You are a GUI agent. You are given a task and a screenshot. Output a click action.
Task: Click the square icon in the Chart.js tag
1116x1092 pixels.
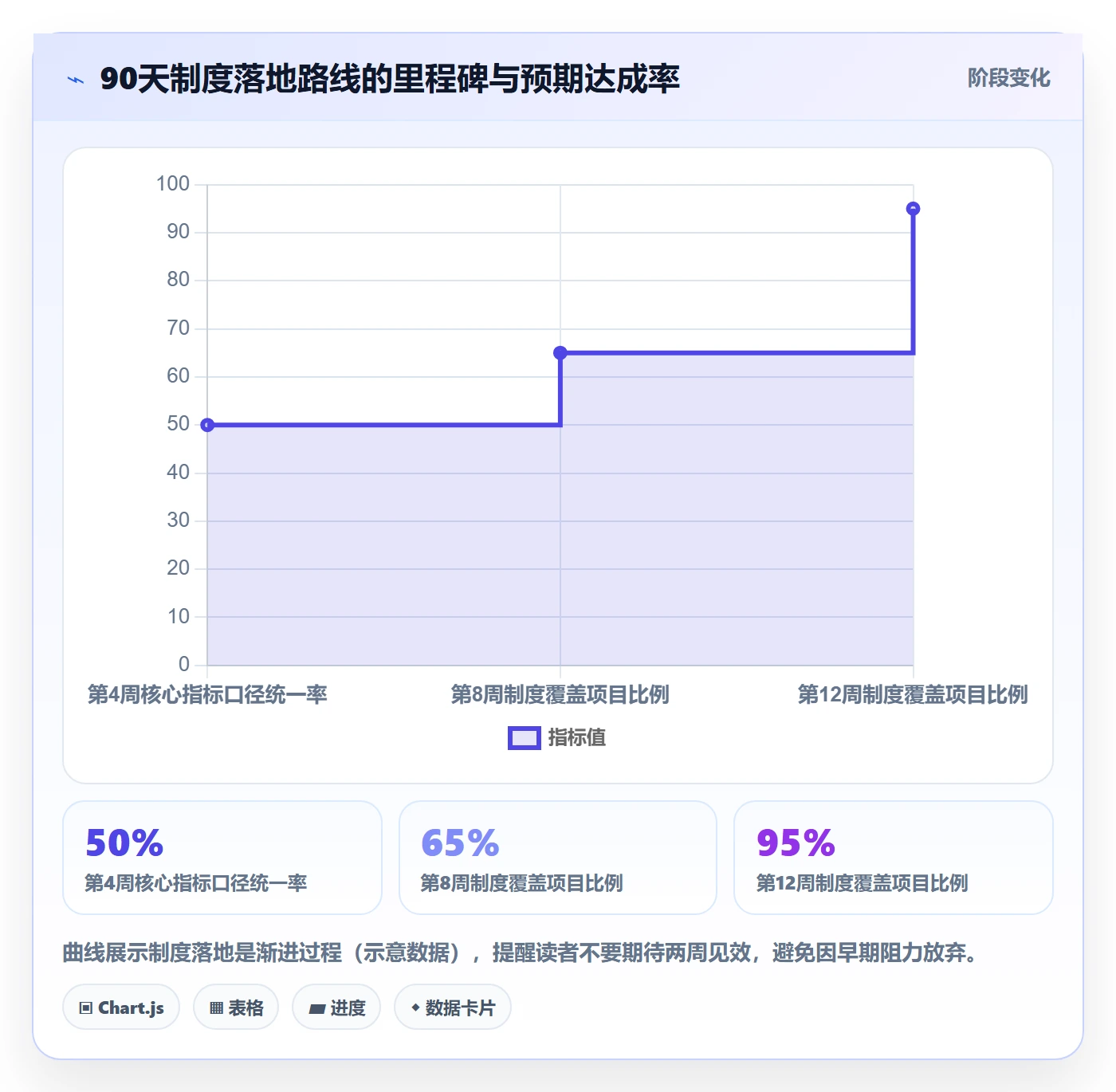pos(86,1008)
